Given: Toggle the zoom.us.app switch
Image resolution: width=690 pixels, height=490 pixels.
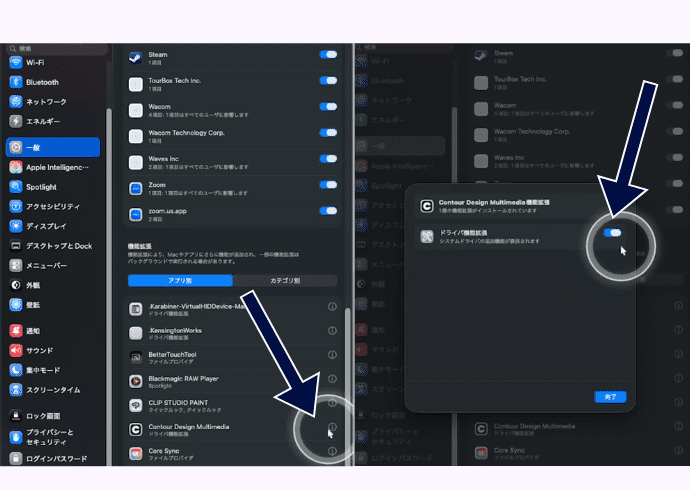Looking at the screenshot, I should (x=328, y=211).
